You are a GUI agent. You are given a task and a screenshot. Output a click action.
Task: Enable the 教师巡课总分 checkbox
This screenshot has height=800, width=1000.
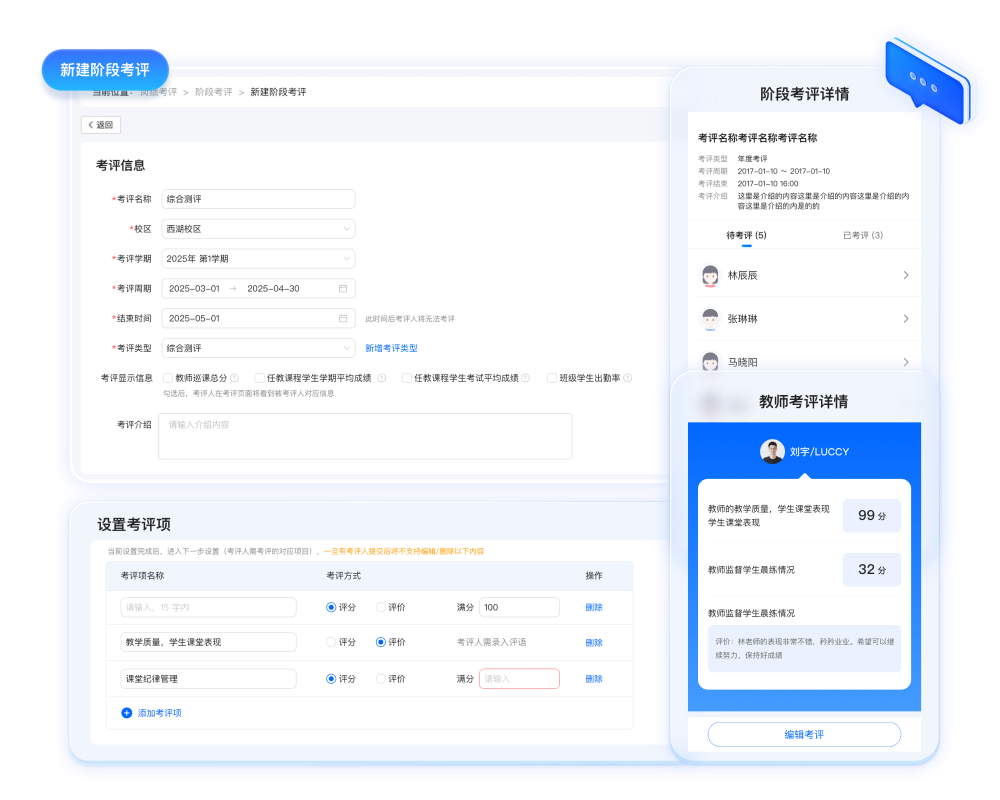point(168,379)
